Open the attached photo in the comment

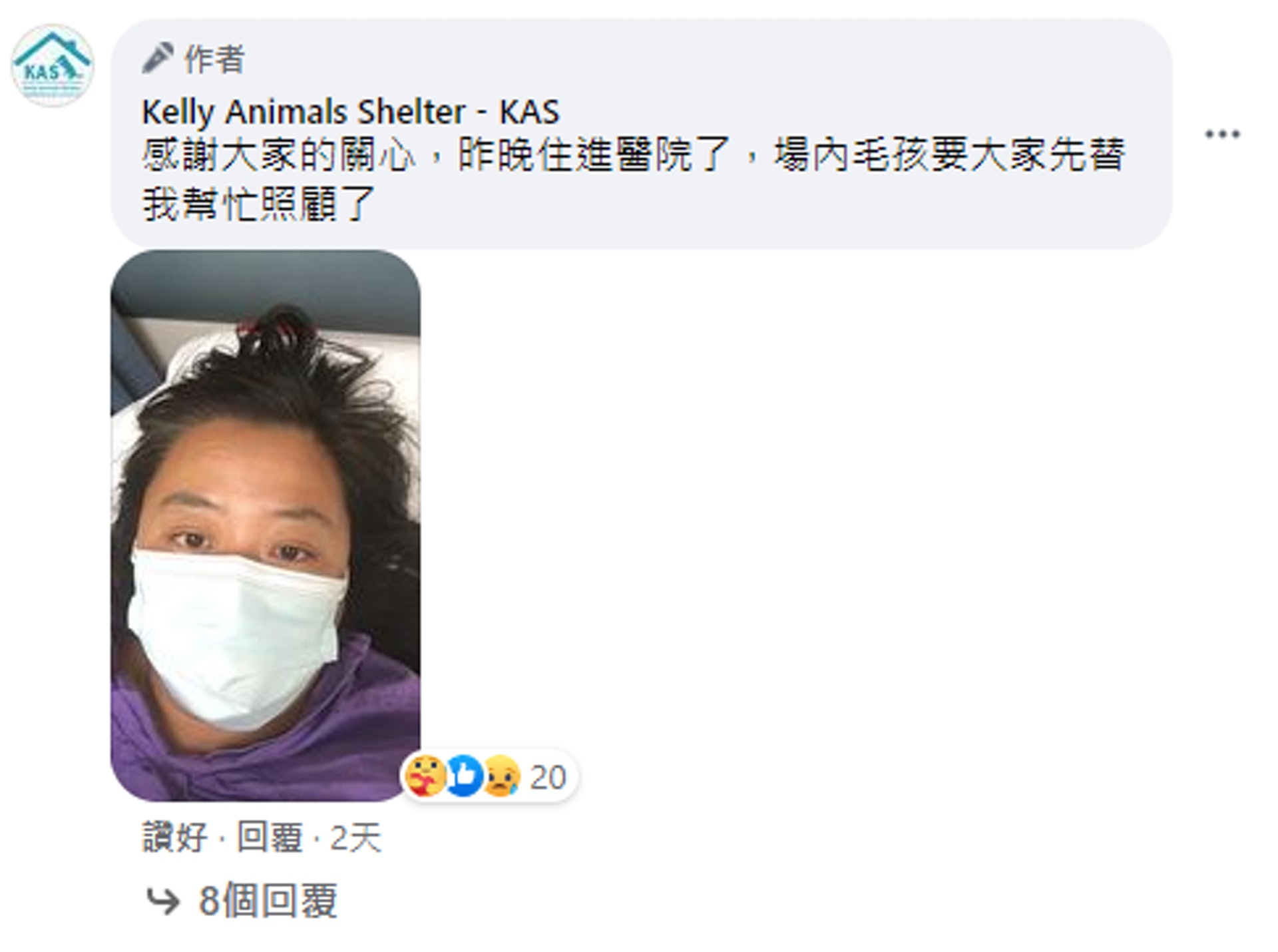pyautogui.click(x=265, y=526)
